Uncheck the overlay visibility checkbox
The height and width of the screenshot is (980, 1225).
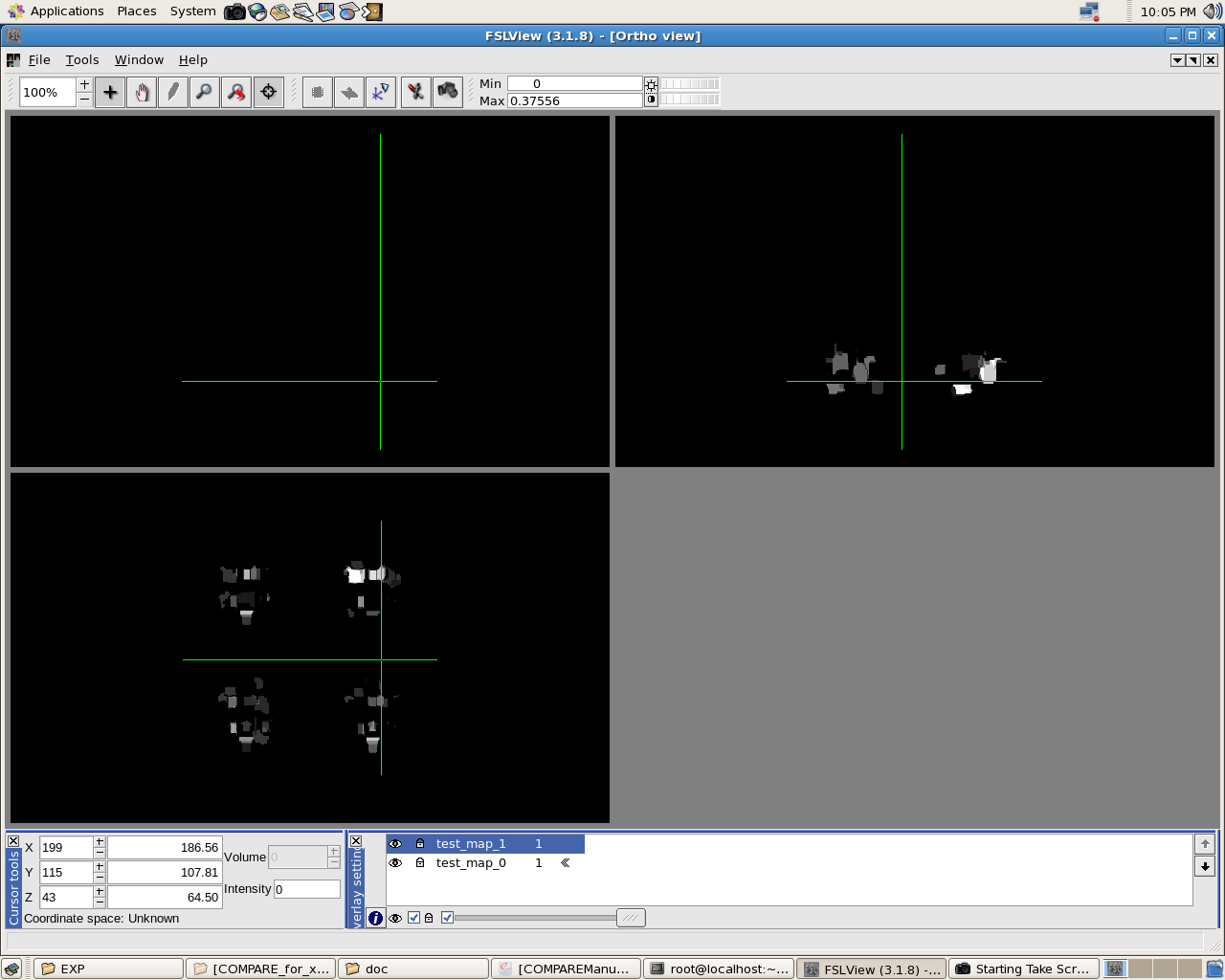point(413,918)
